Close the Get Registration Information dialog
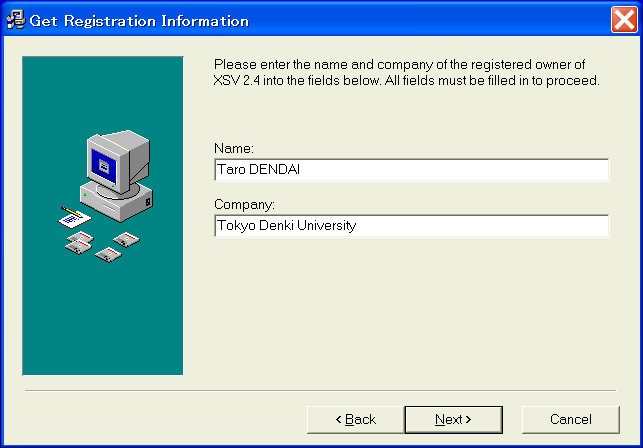The height and width of the screenshot is (448, 643). click(x=624, y=19)
